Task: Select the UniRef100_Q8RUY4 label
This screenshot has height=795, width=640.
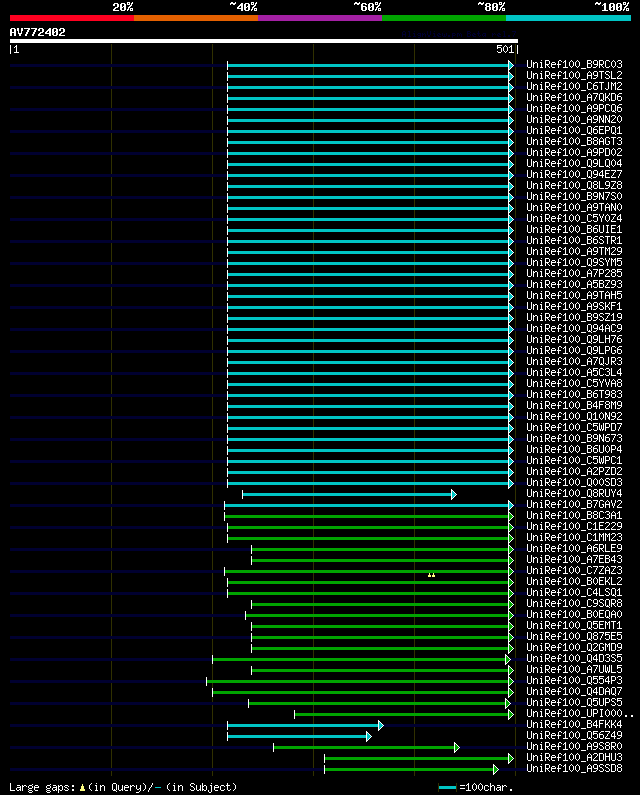Action: (574, 493)
